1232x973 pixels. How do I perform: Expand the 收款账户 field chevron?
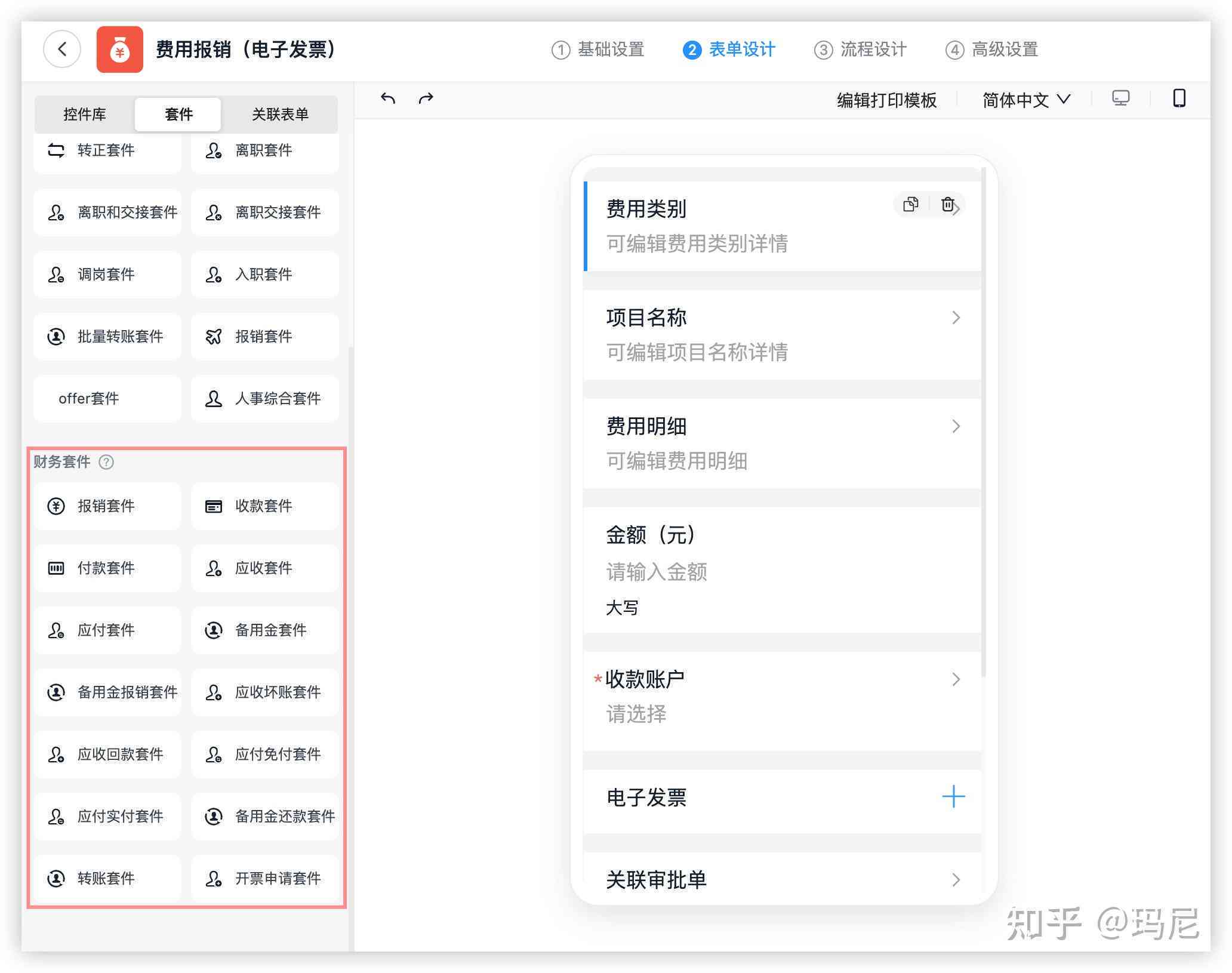(956, 679)
